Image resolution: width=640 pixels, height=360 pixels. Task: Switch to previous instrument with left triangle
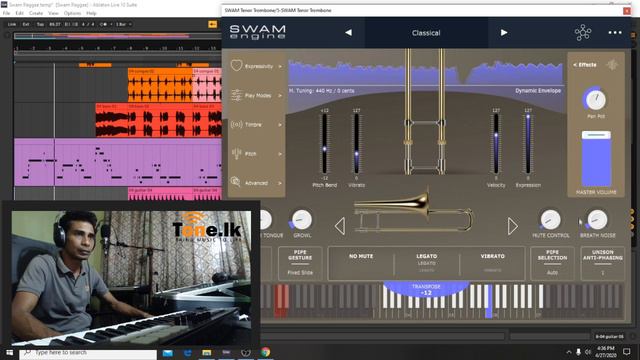(x=340, y=226)
